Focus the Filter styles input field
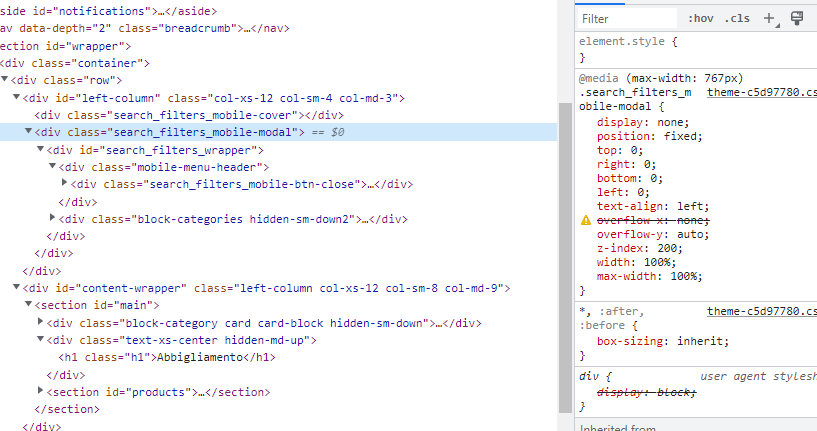 (x=627, y=19)
